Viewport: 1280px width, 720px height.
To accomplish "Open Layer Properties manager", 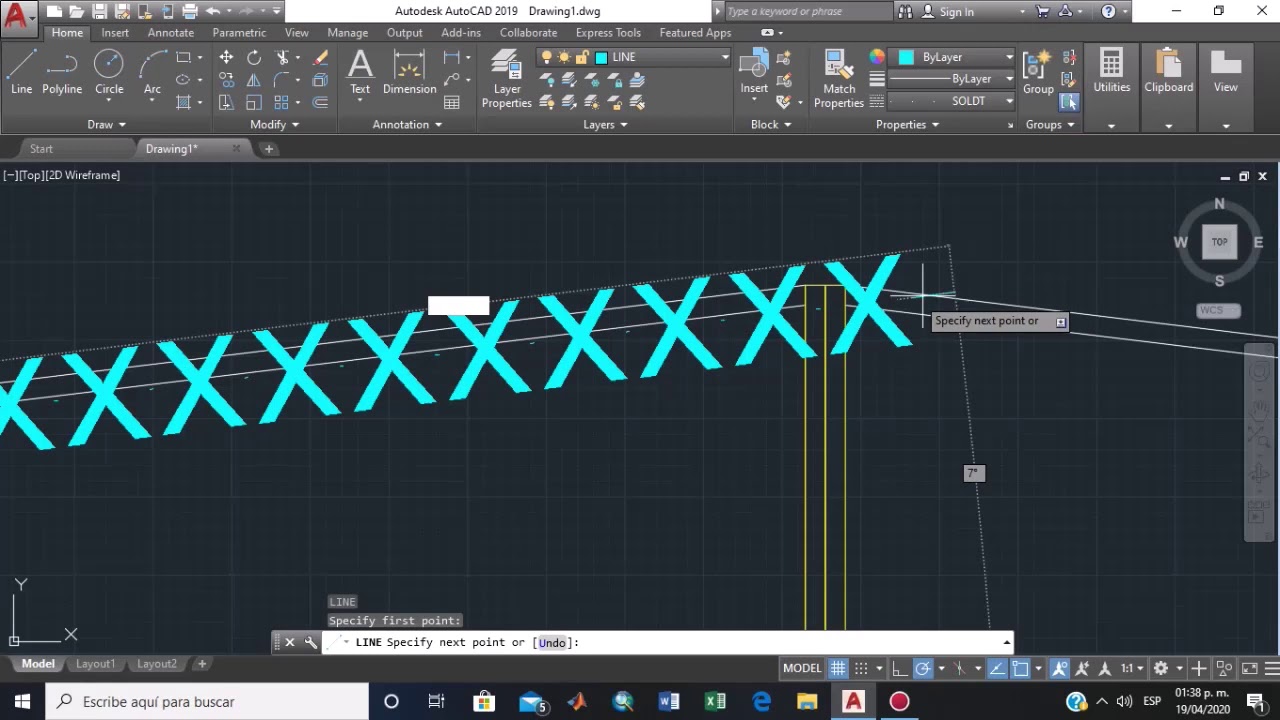I will tap(507, 78).
